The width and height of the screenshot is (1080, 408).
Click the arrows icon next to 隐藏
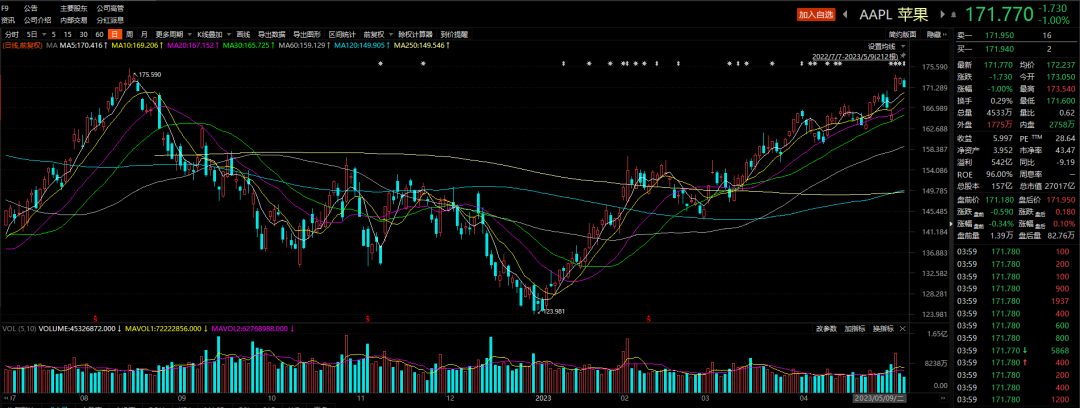[945, 34]
